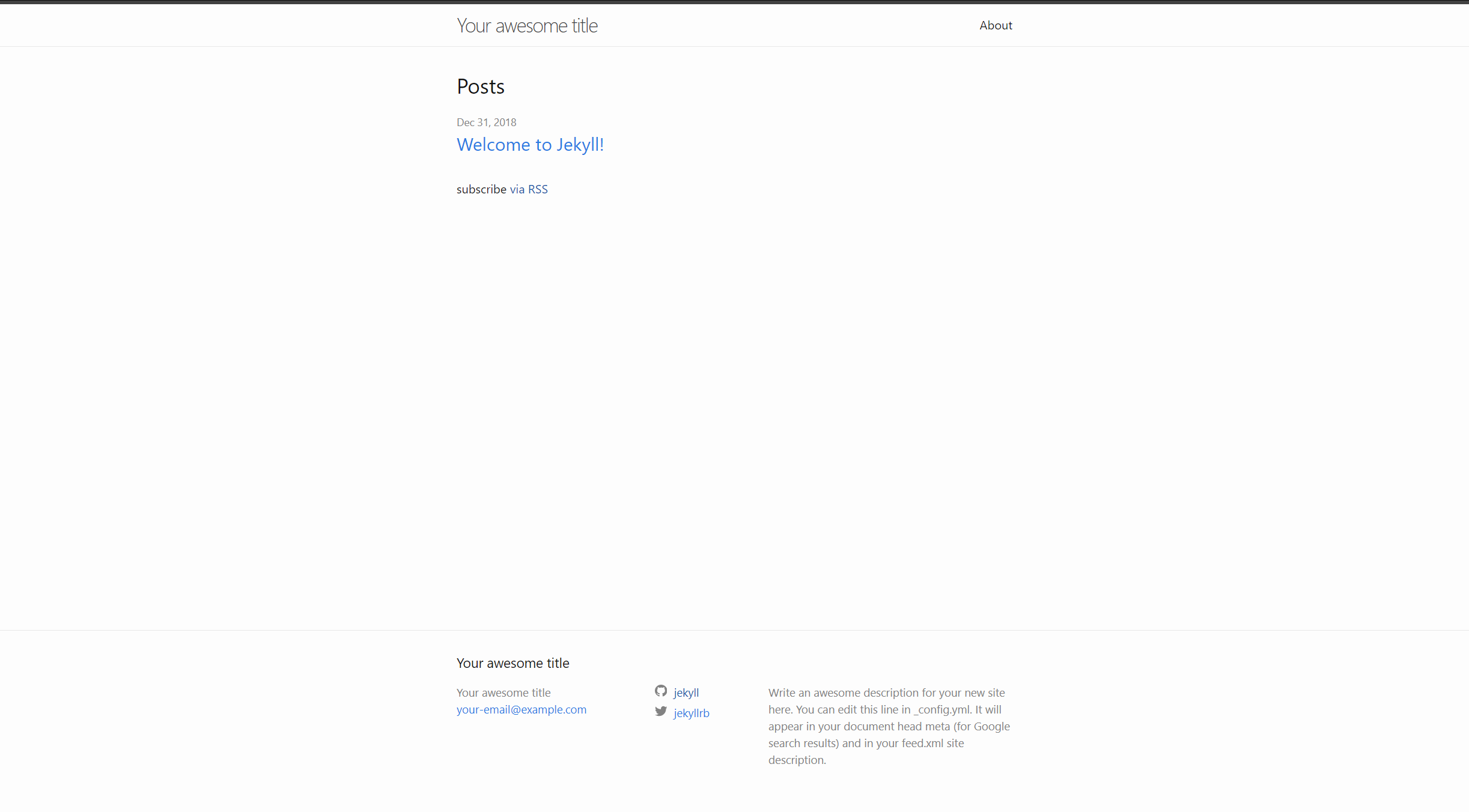Open the 'Welcome to Jekyll!' post

click(530, 144)
